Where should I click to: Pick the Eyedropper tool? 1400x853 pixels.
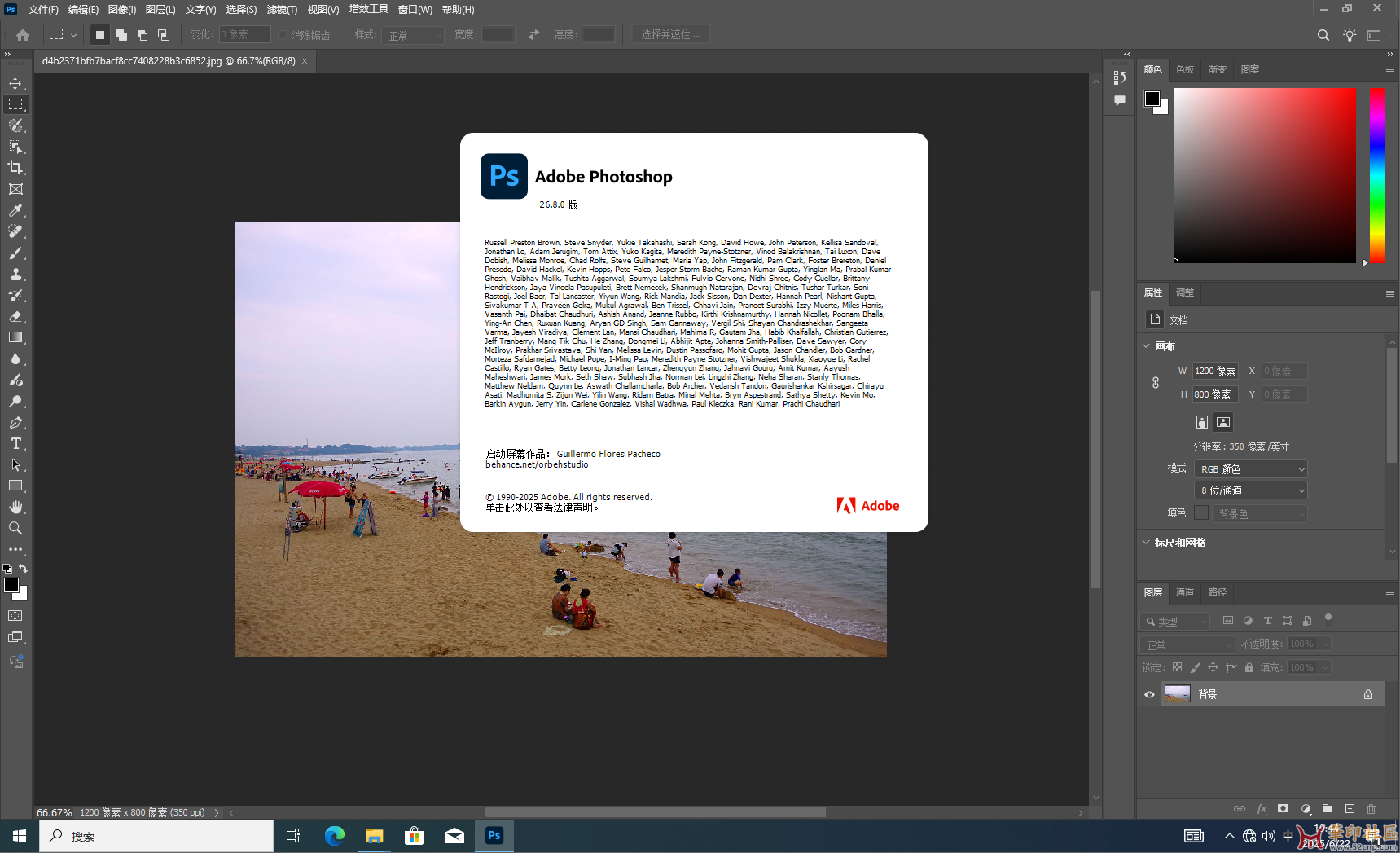[15, 210]
